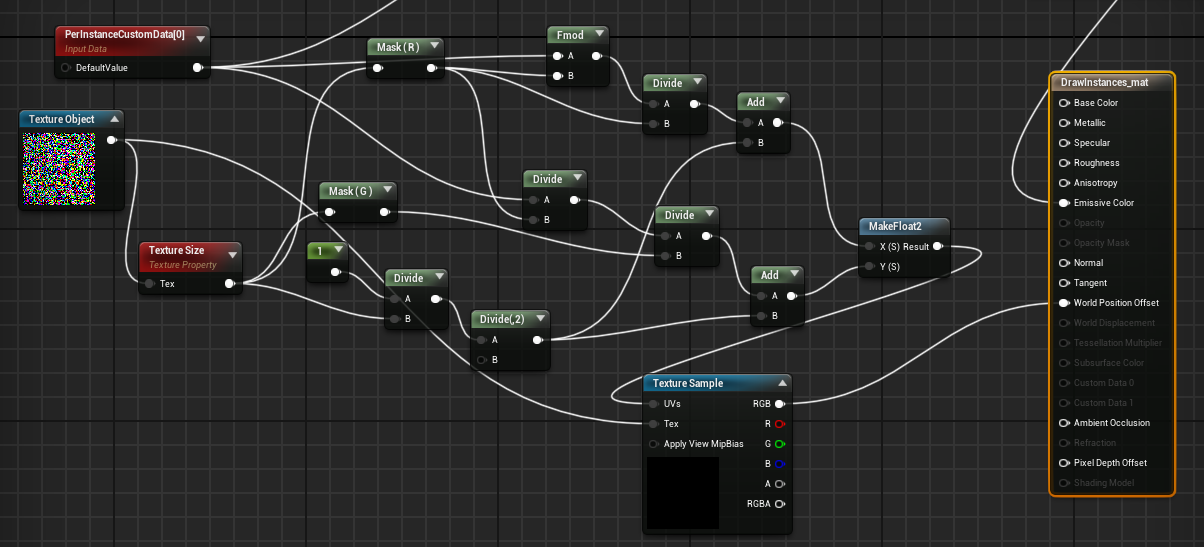Click the Apply View MipBias input pin
1204x547 pixels.
pos(654,444)
